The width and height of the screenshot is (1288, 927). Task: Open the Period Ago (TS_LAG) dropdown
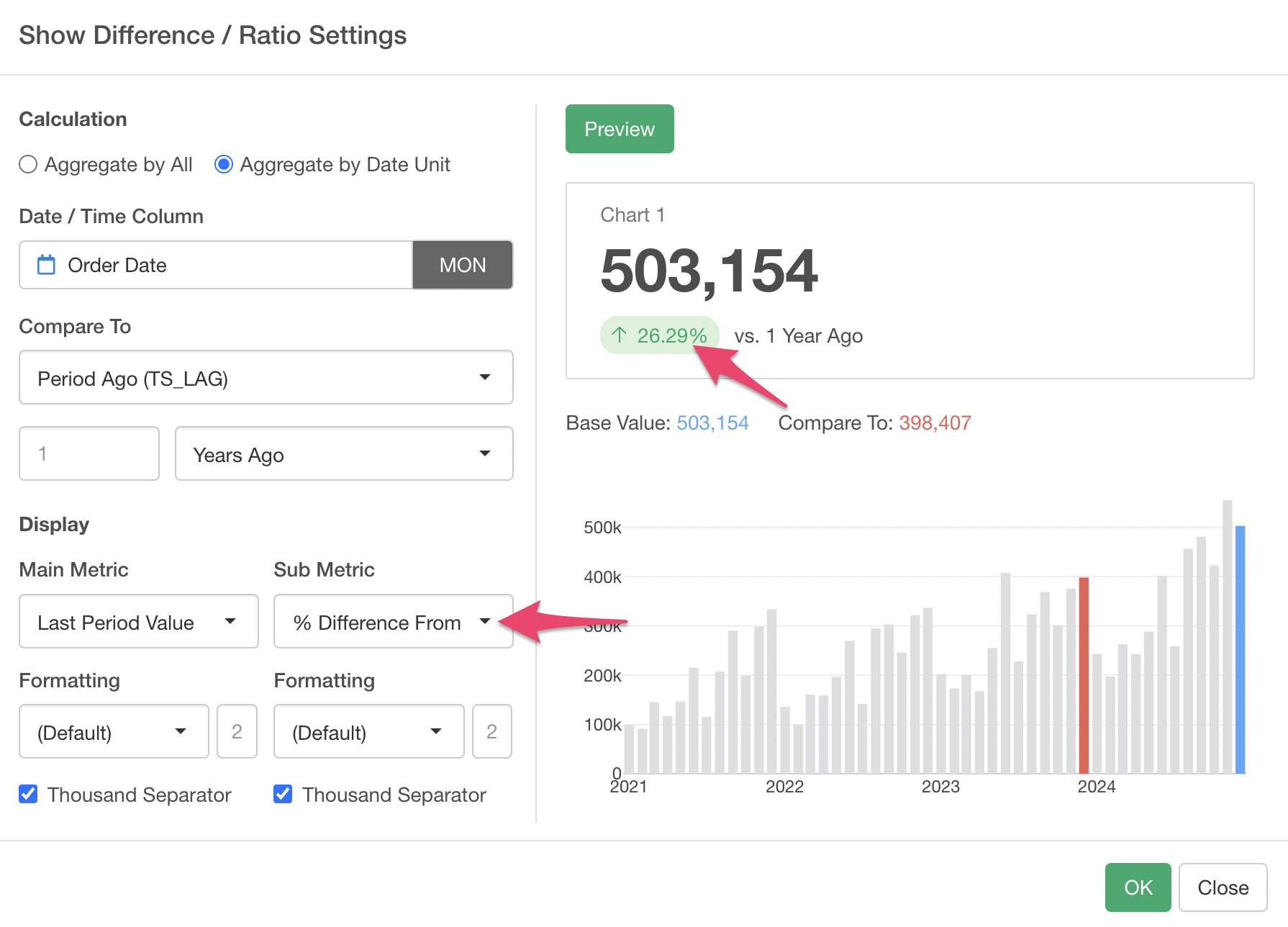tap(266, 378)
